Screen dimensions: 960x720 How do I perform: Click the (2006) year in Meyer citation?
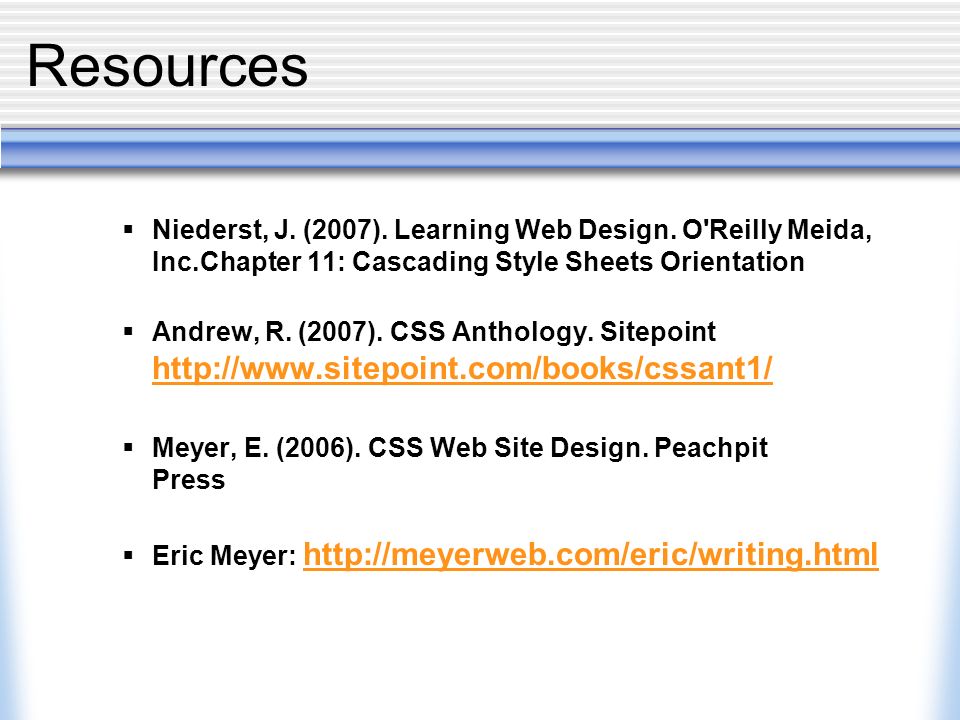pos(318,448)
